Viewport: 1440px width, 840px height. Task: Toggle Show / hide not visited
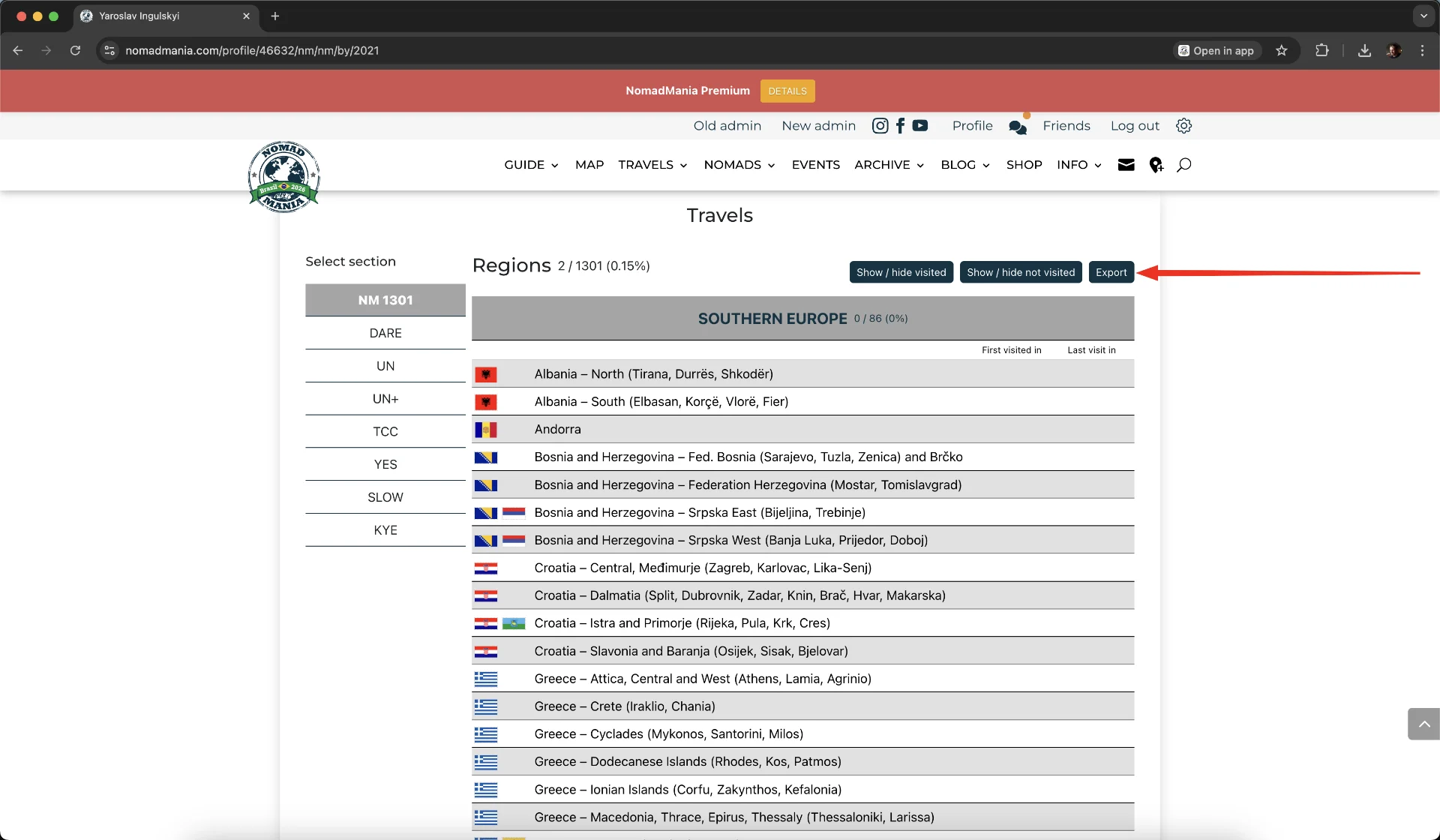coord(1020,272)
